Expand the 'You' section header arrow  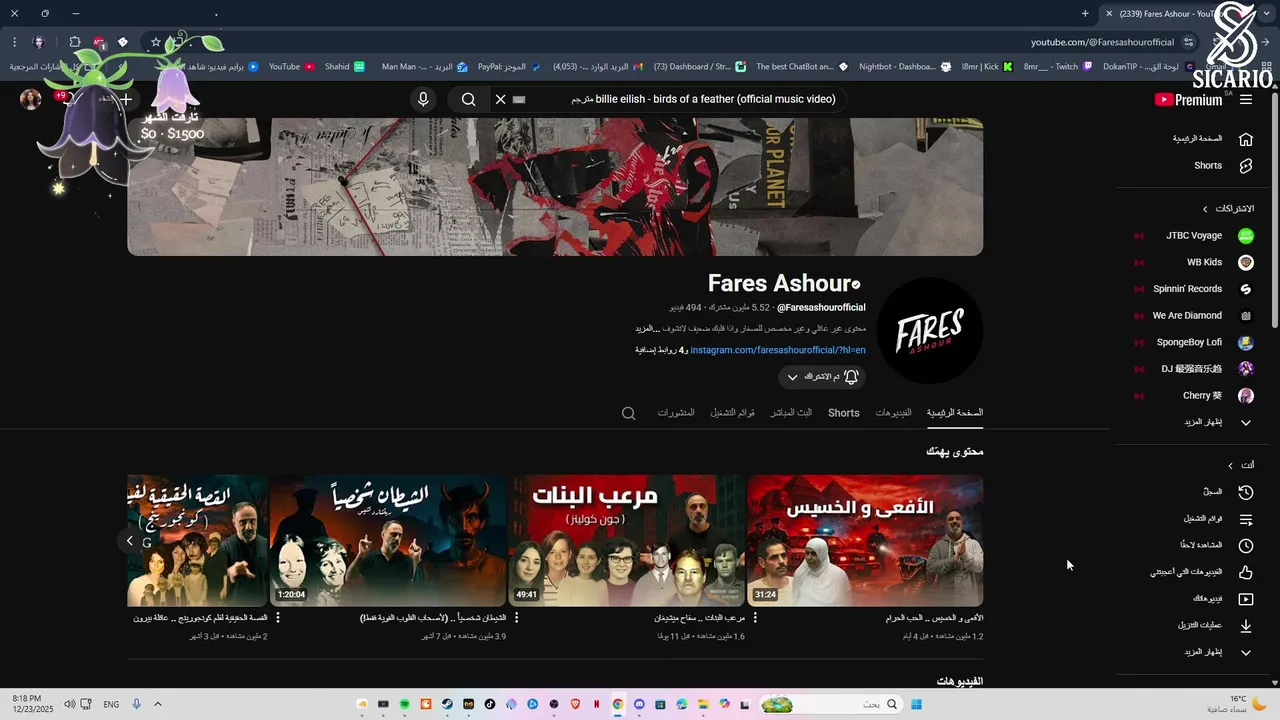1230,465
